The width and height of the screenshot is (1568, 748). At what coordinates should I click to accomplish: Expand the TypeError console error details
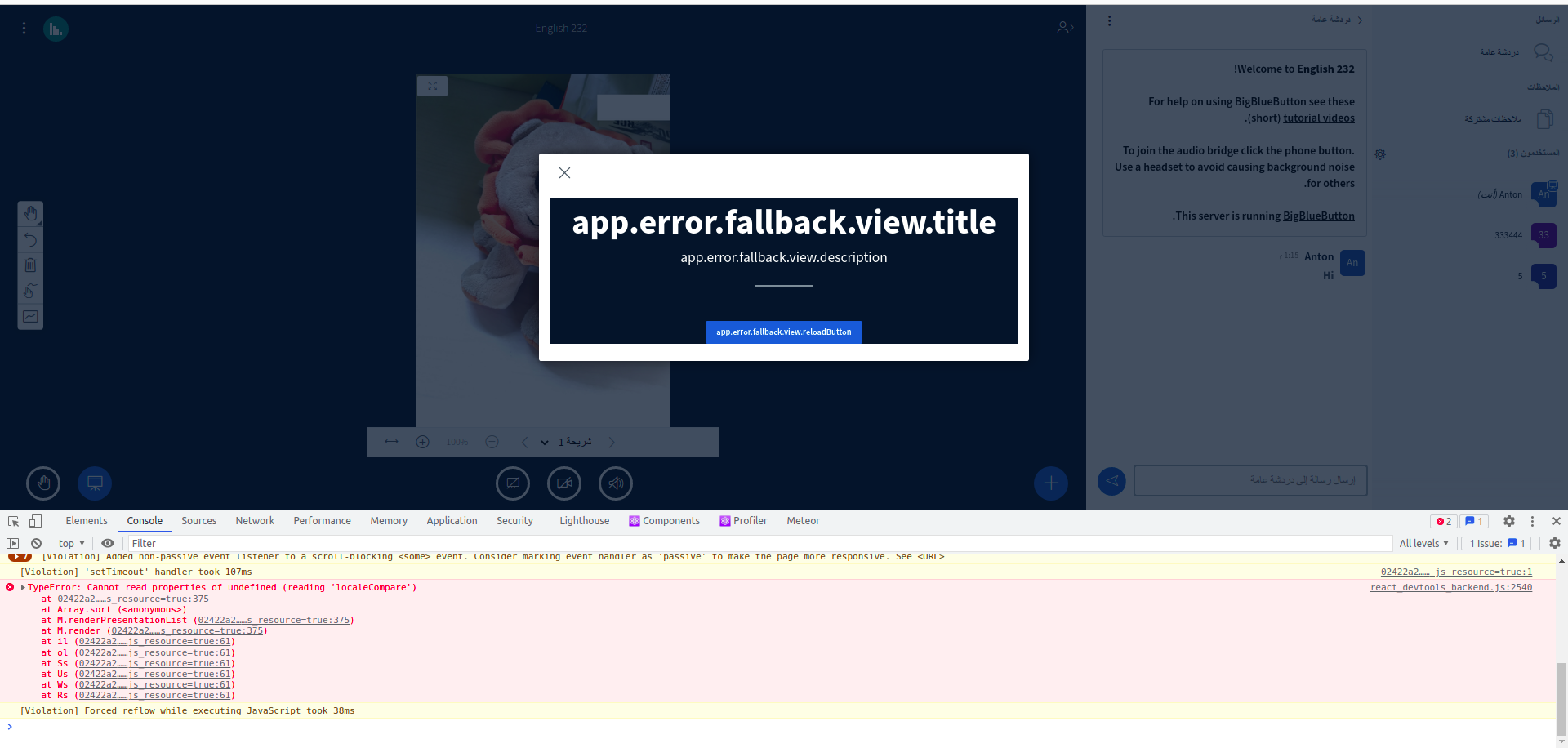[x=23, y=587]
